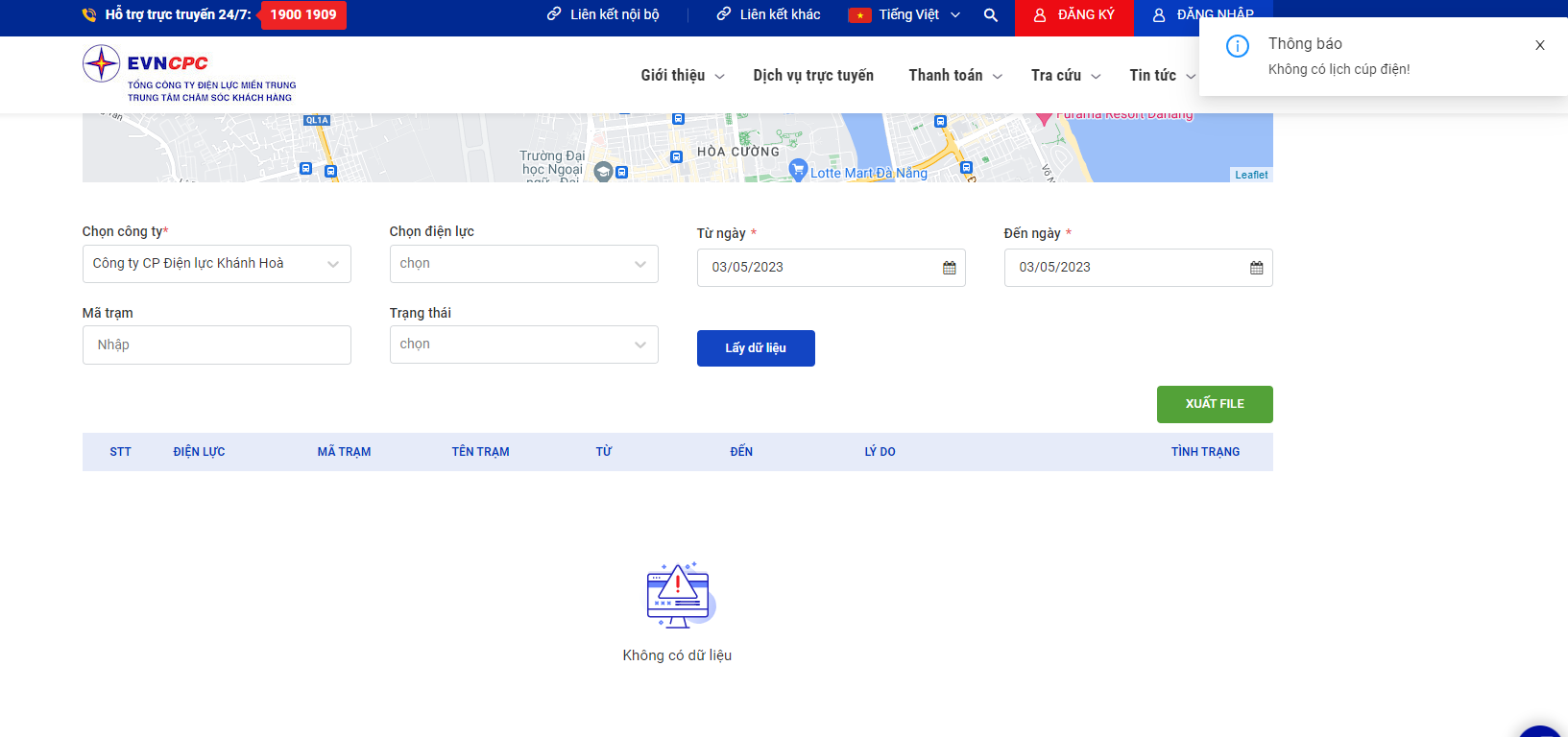The width and height of the screenshot is (1568, 737).
Task: Click the Vietnam flag language icon
Action: [x=859, y=15]
